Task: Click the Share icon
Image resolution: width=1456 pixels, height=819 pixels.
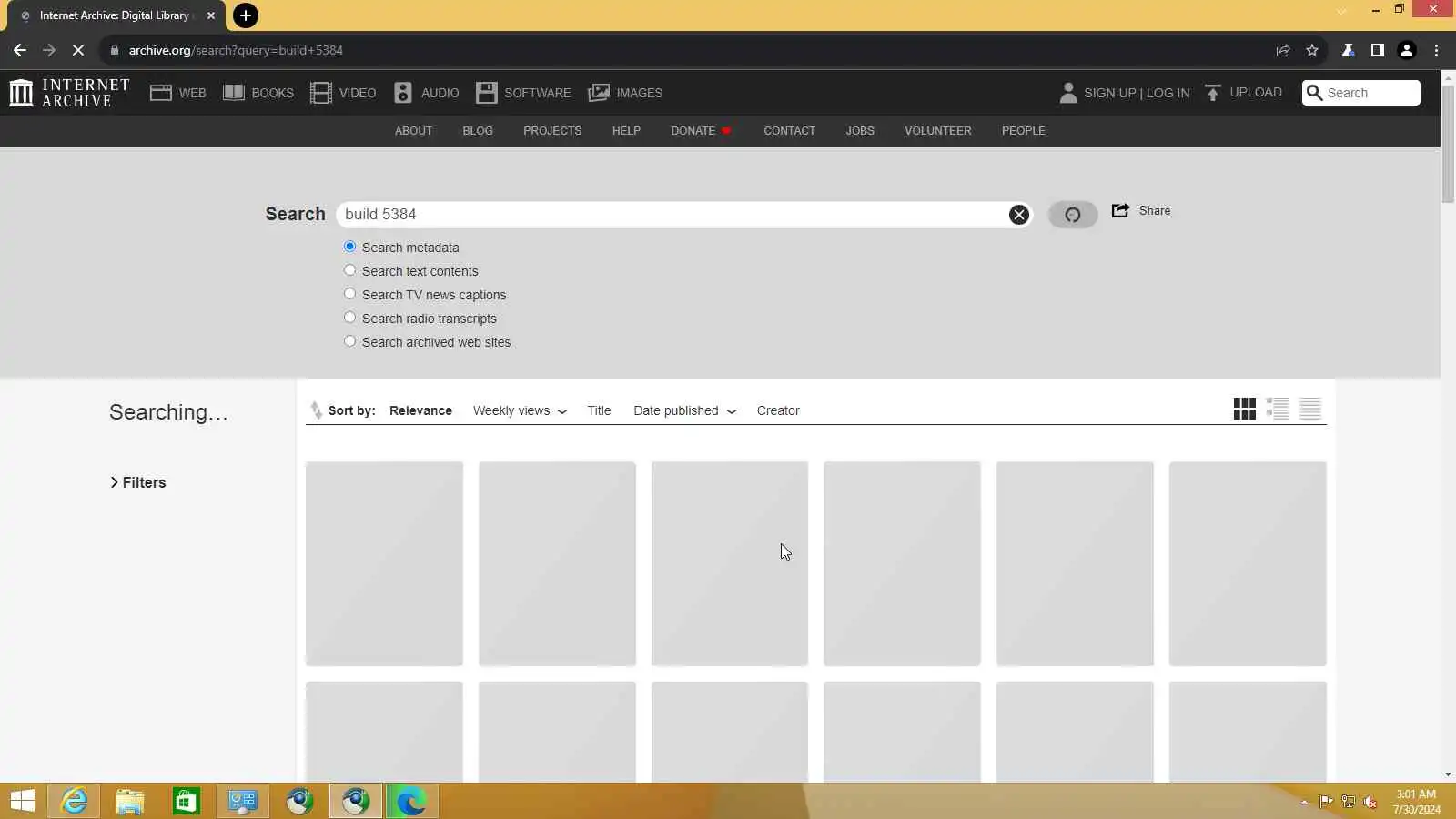Action: tap(1120, 210)
